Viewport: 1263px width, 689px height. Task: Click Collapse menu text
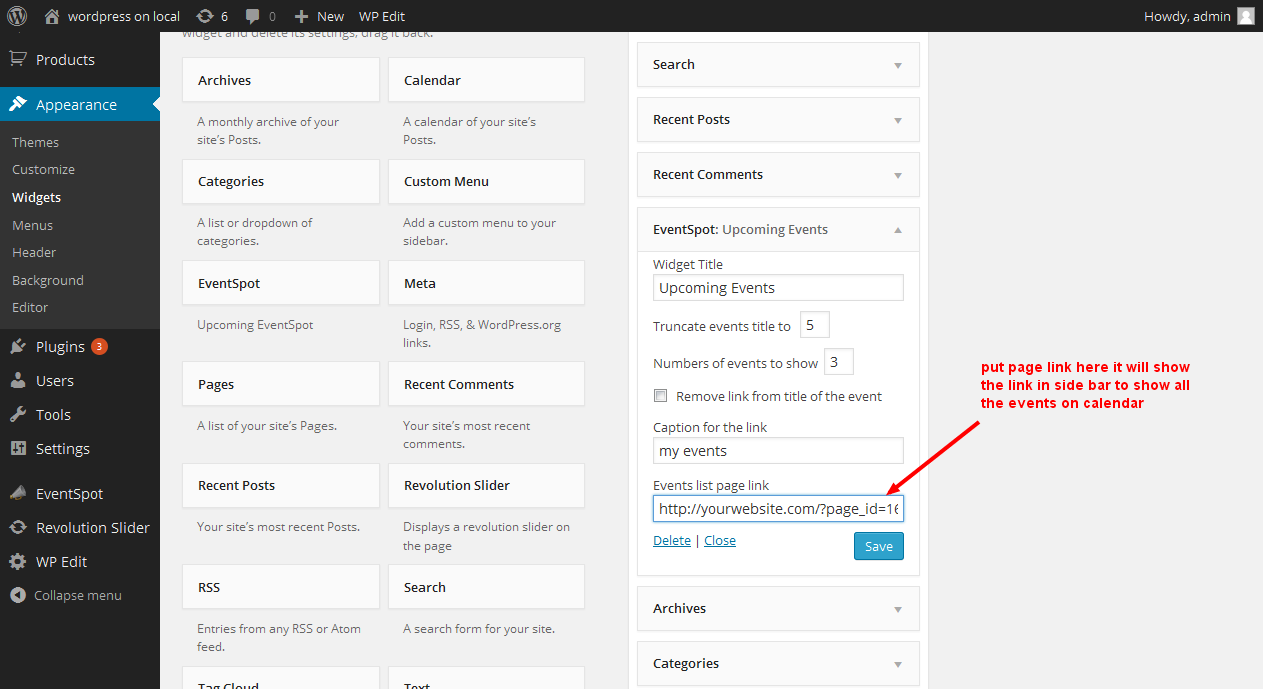[x=78, y=595]
